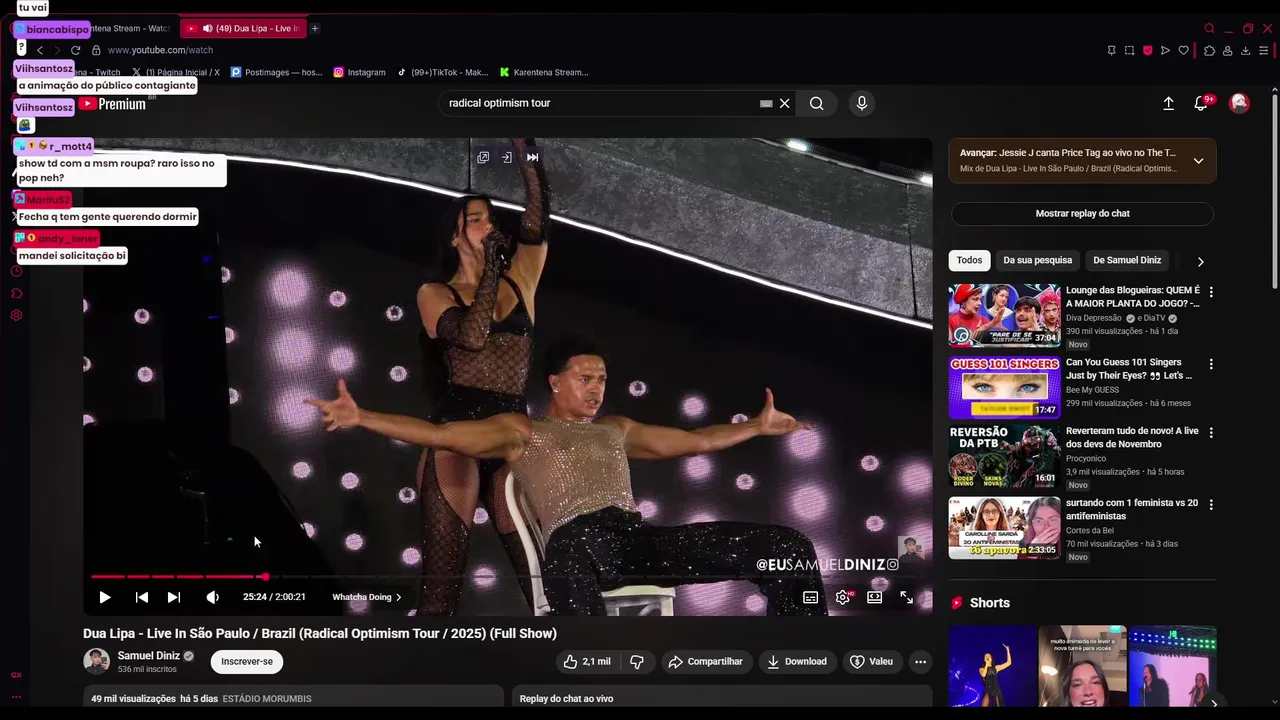Viewport: 1280px width, 720px height.
Task: Click the Inscrever-se subscribe button
Action: coord(247,661)
